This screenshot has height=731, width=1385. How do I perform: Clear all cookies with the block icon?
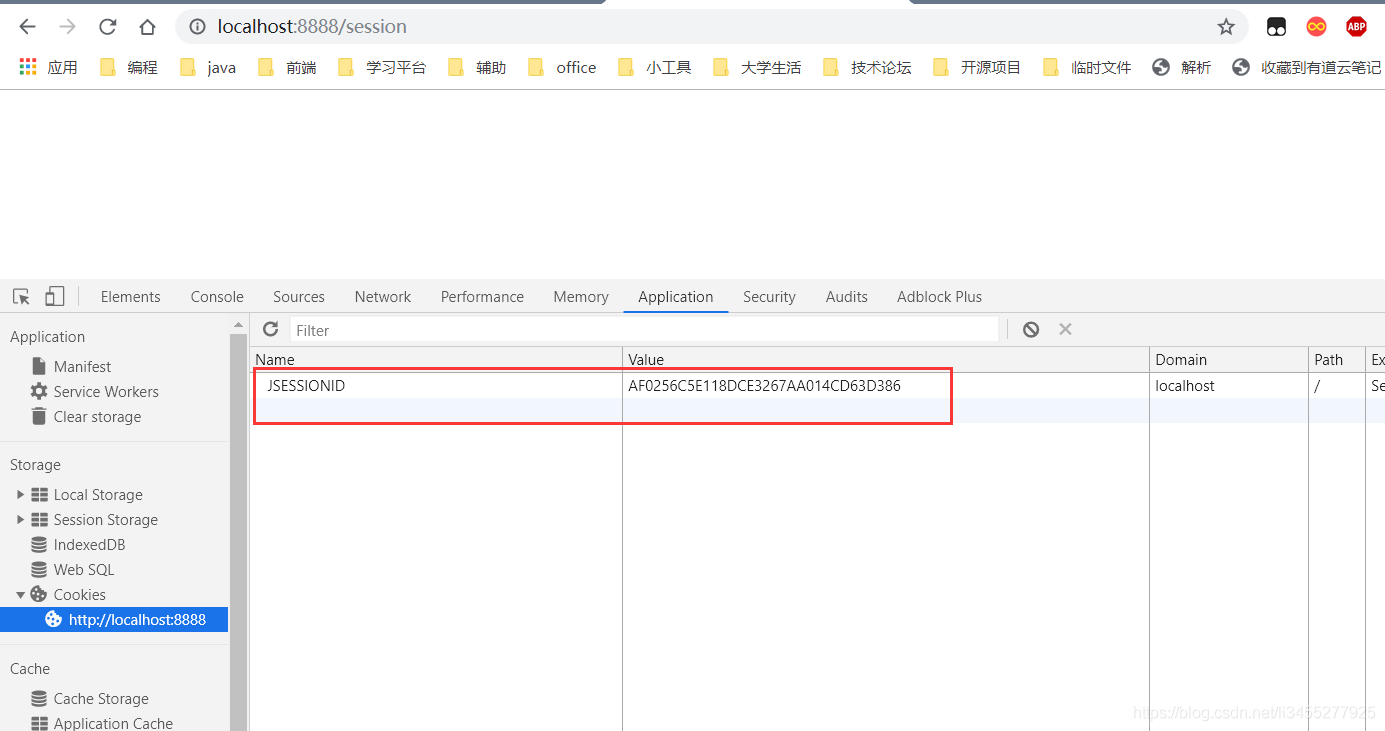click(1031, 329)
